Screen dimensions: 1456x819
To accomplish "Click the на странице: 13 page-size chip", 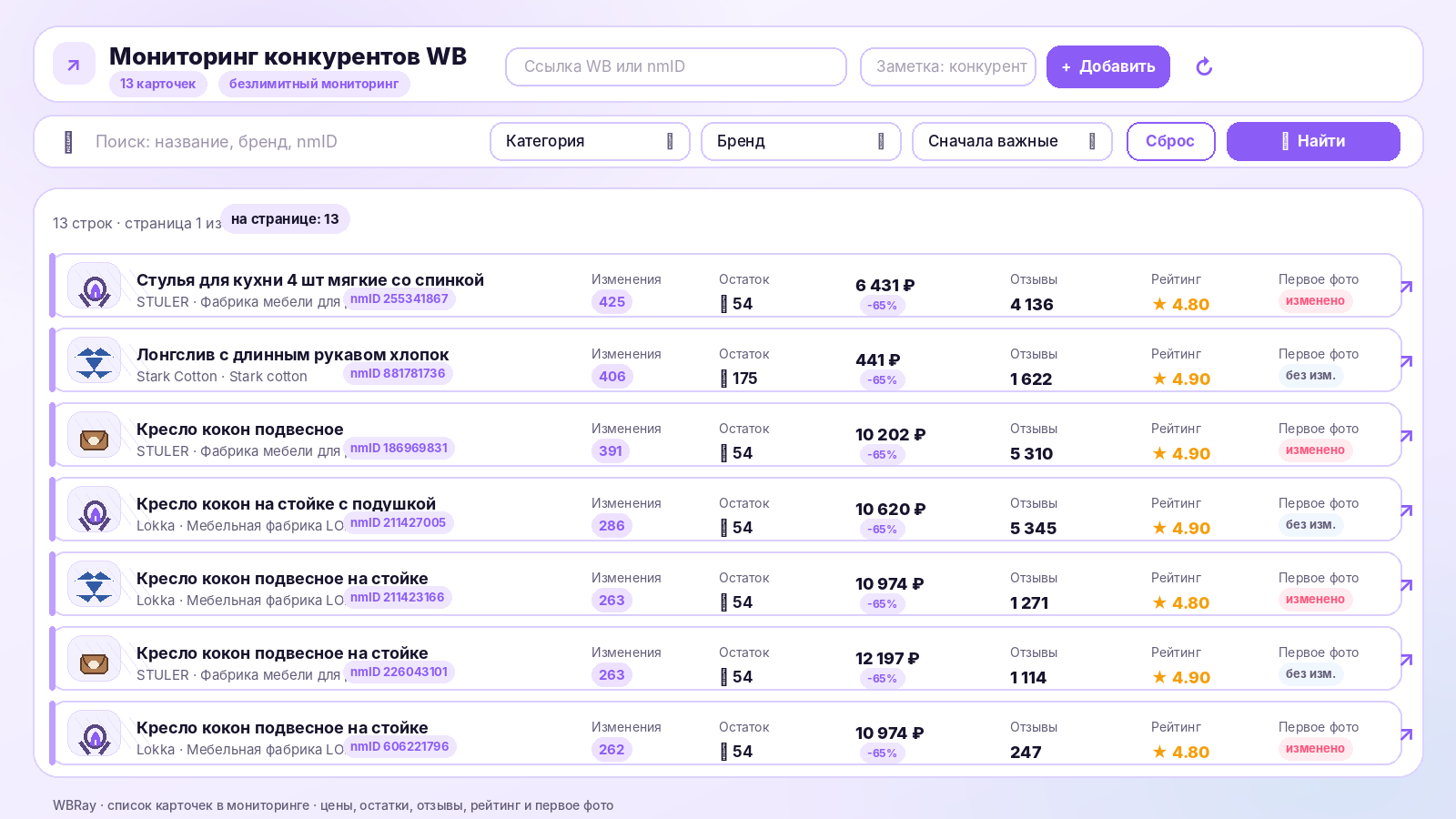I will [x=285, y=219].
